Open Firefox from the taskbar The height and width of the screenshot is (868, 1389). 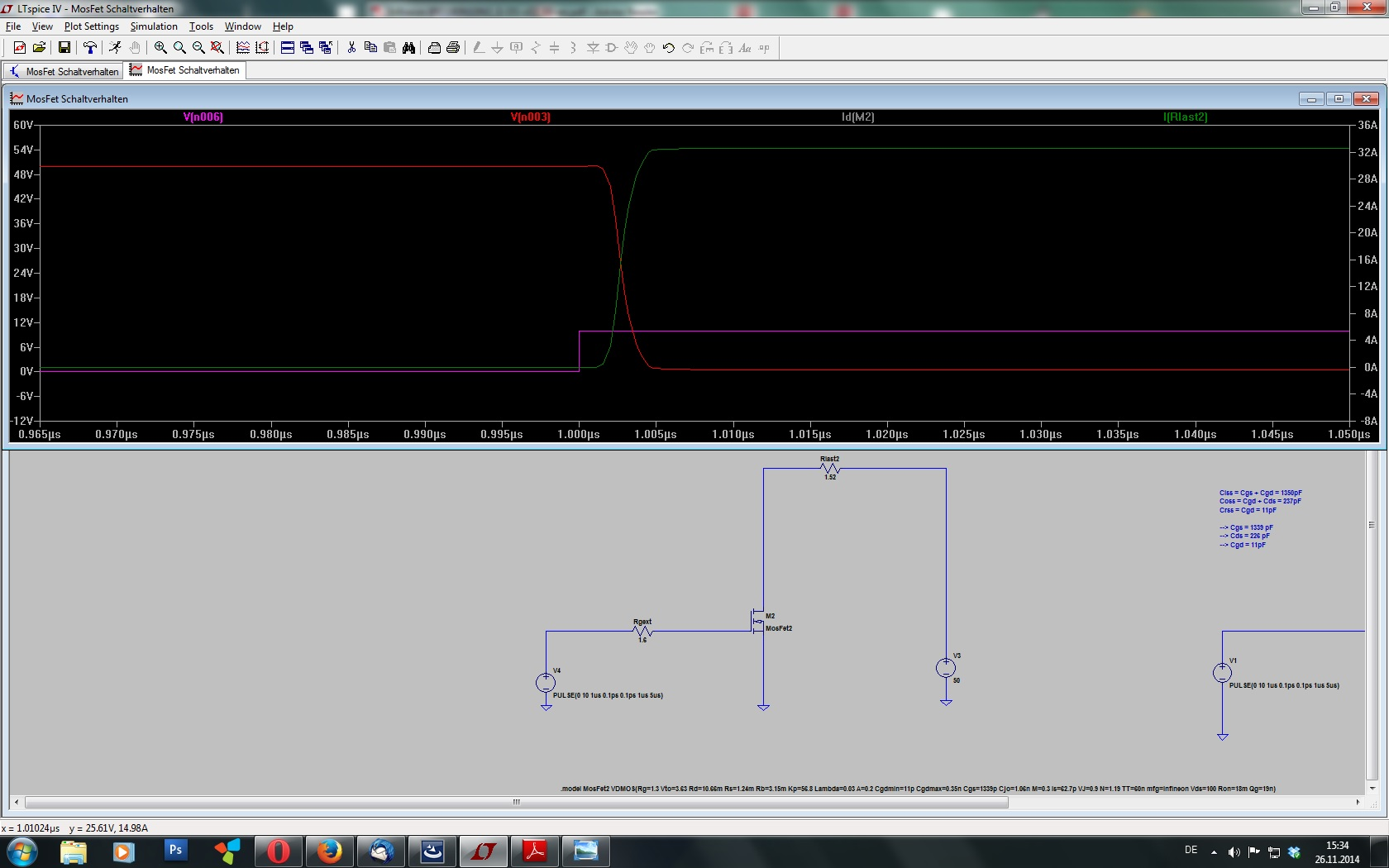(330, 851)
